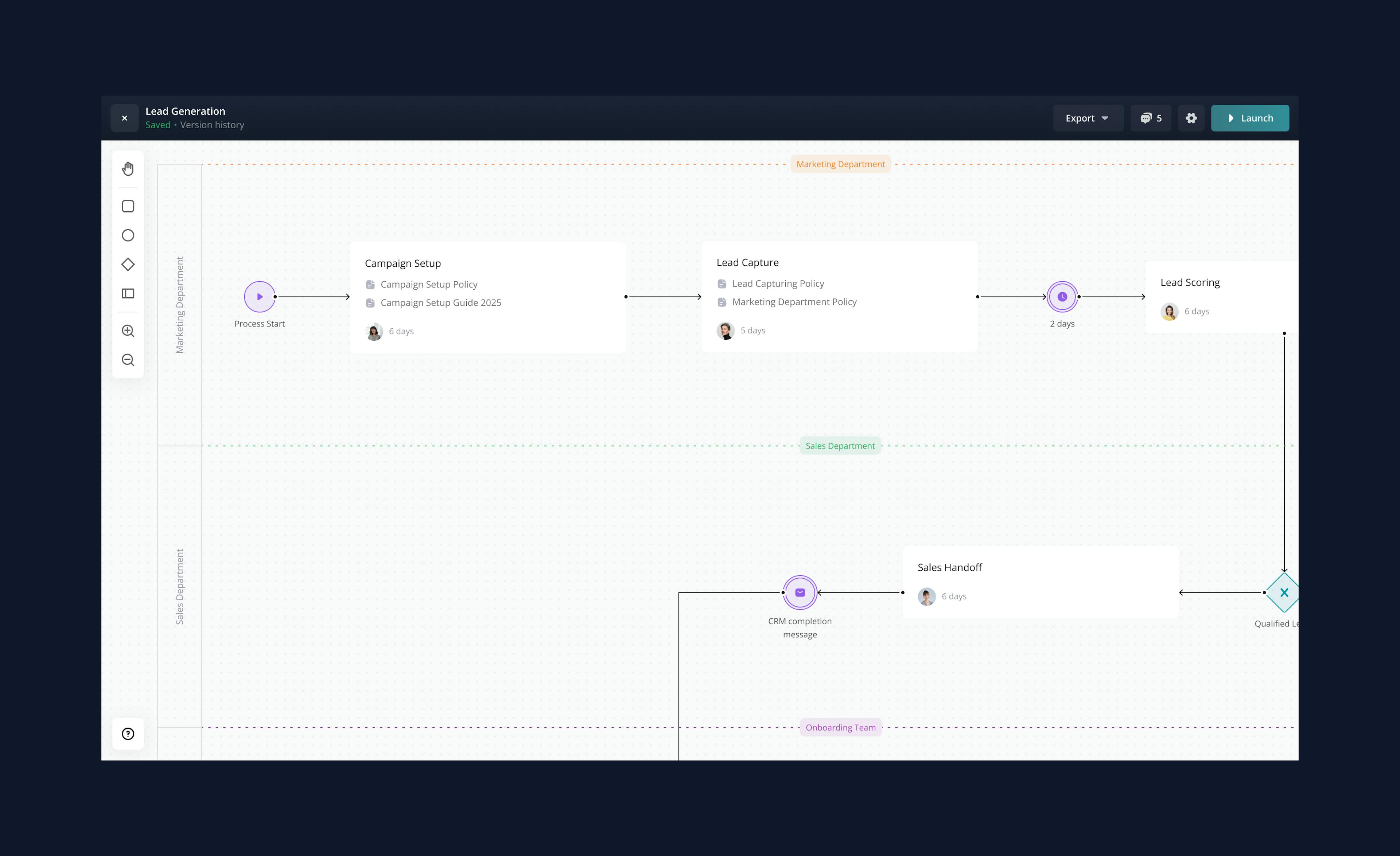
Task: Select the swimlane/book panel tool
Action: (x=128, y=293)
